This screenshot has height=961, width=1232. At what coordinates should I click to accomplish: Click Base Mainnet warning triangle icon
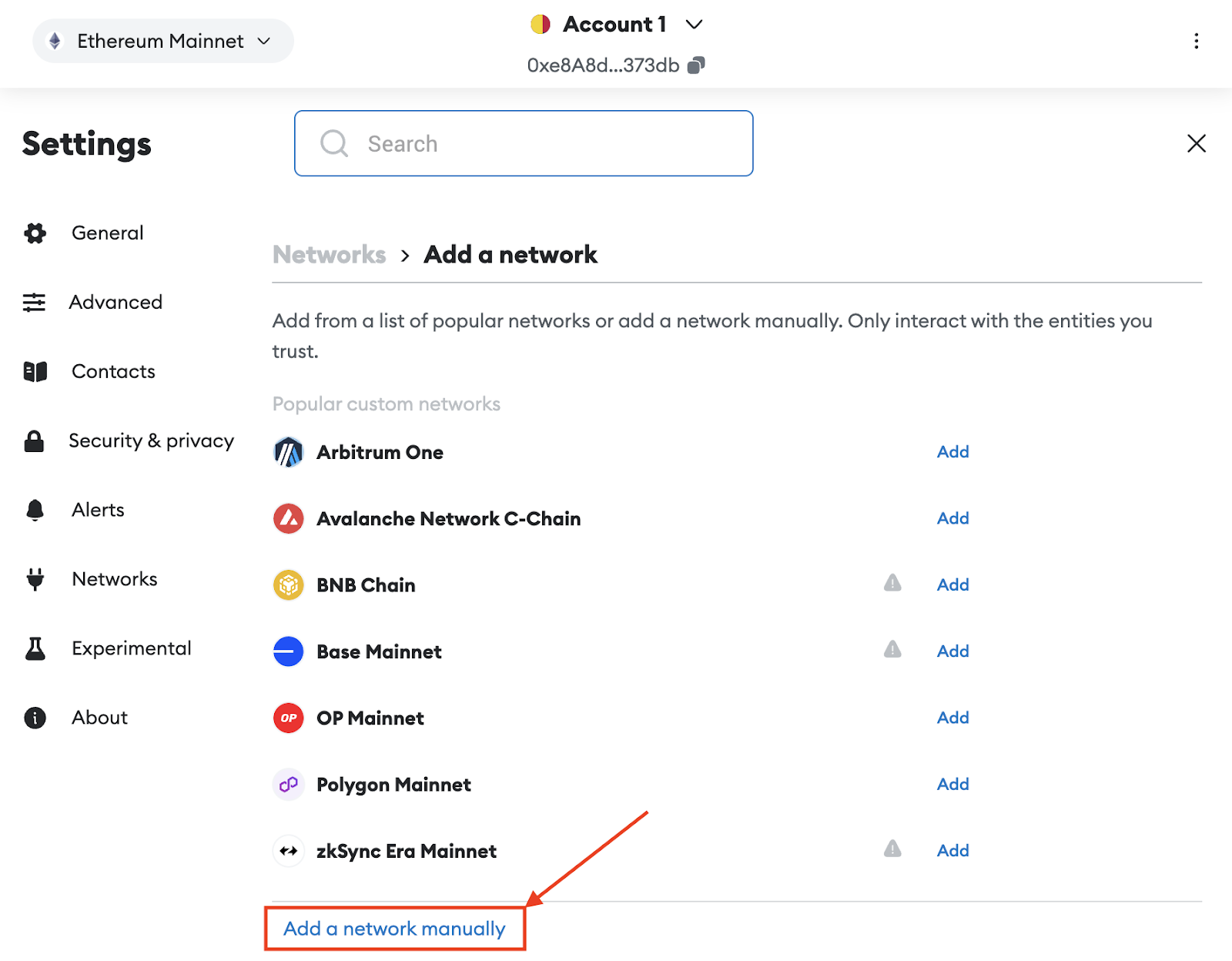tap(892, 649)
